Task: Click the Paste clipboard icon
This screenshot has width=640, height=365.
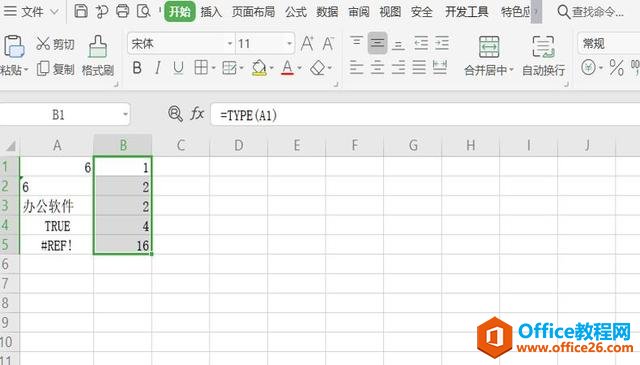Action: click(x=14, y=47)
